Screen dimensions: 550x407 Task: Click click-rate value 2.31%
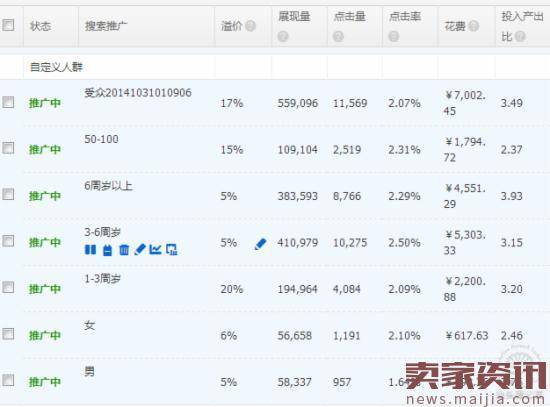point(404,150)
